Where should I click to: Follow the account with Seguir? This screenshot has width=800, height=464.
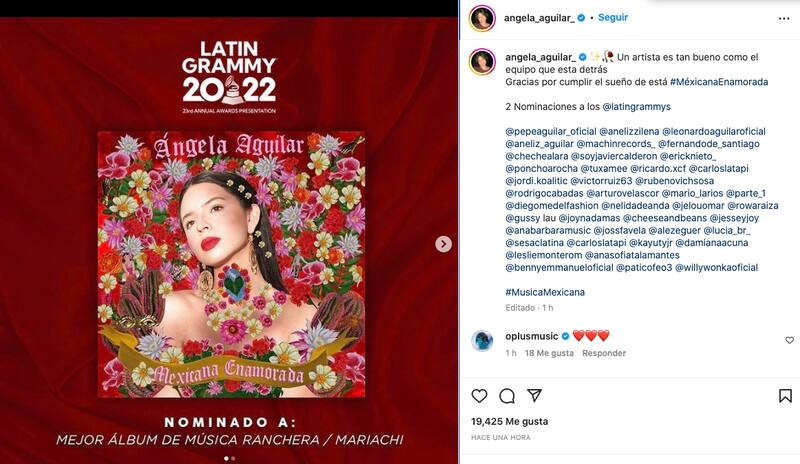[613, 17]
